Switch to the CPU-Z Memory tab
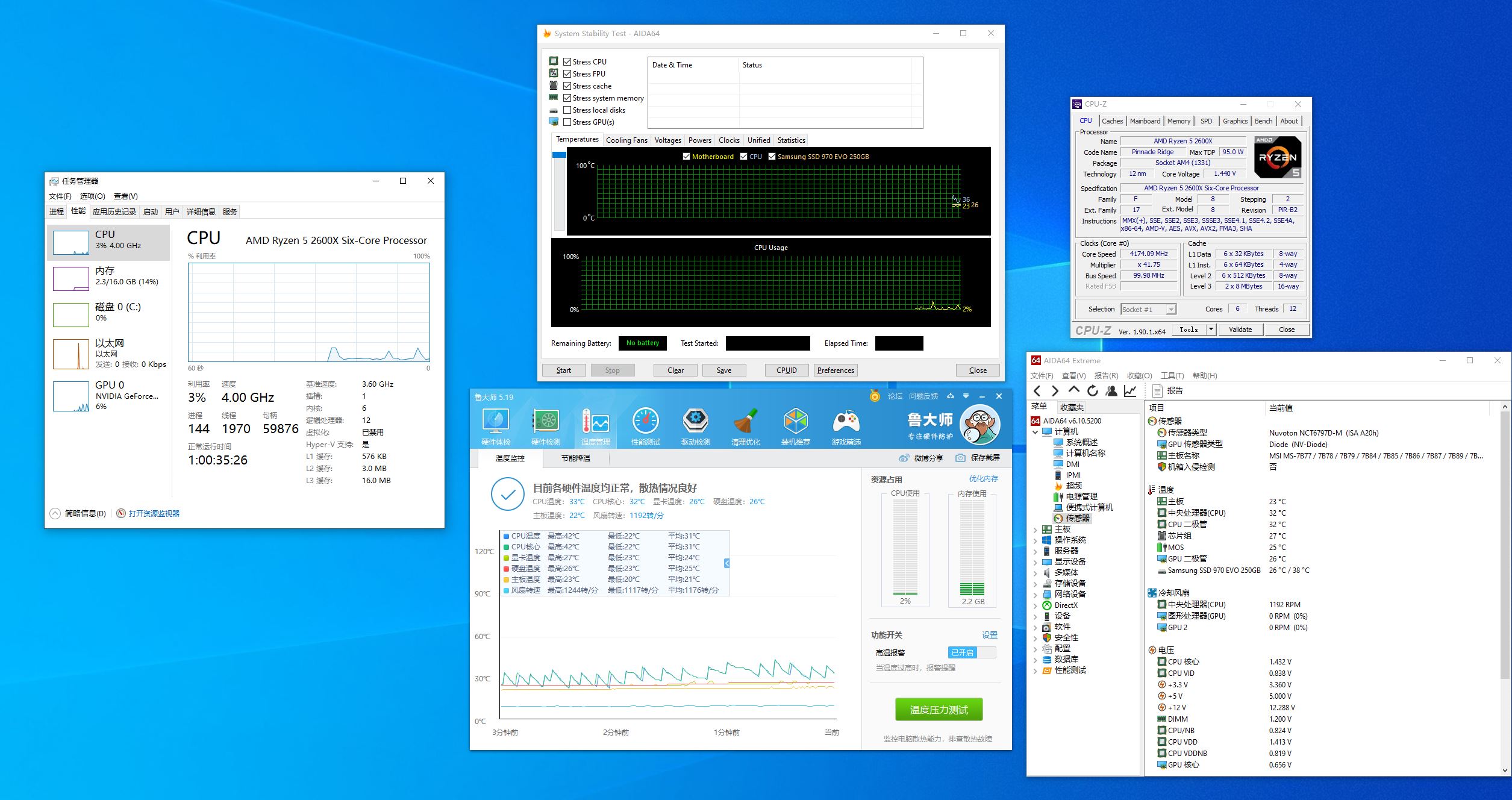Image resolution: width=1512 pixels, height=800 pixels. click(1178, 121)
